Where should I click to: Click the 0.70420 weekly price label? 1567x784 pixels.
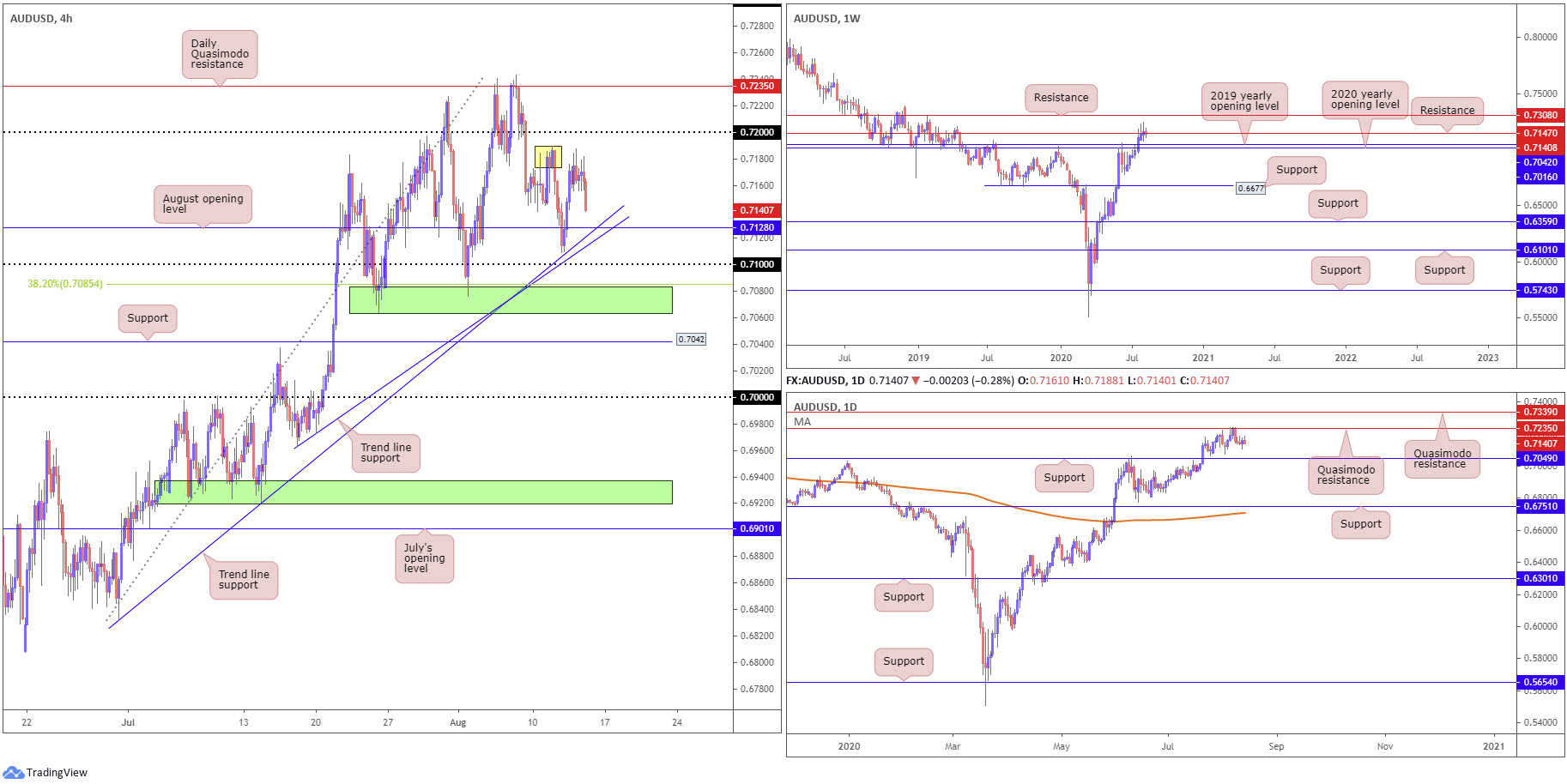pyautogui.click(x=1540, y=162)
